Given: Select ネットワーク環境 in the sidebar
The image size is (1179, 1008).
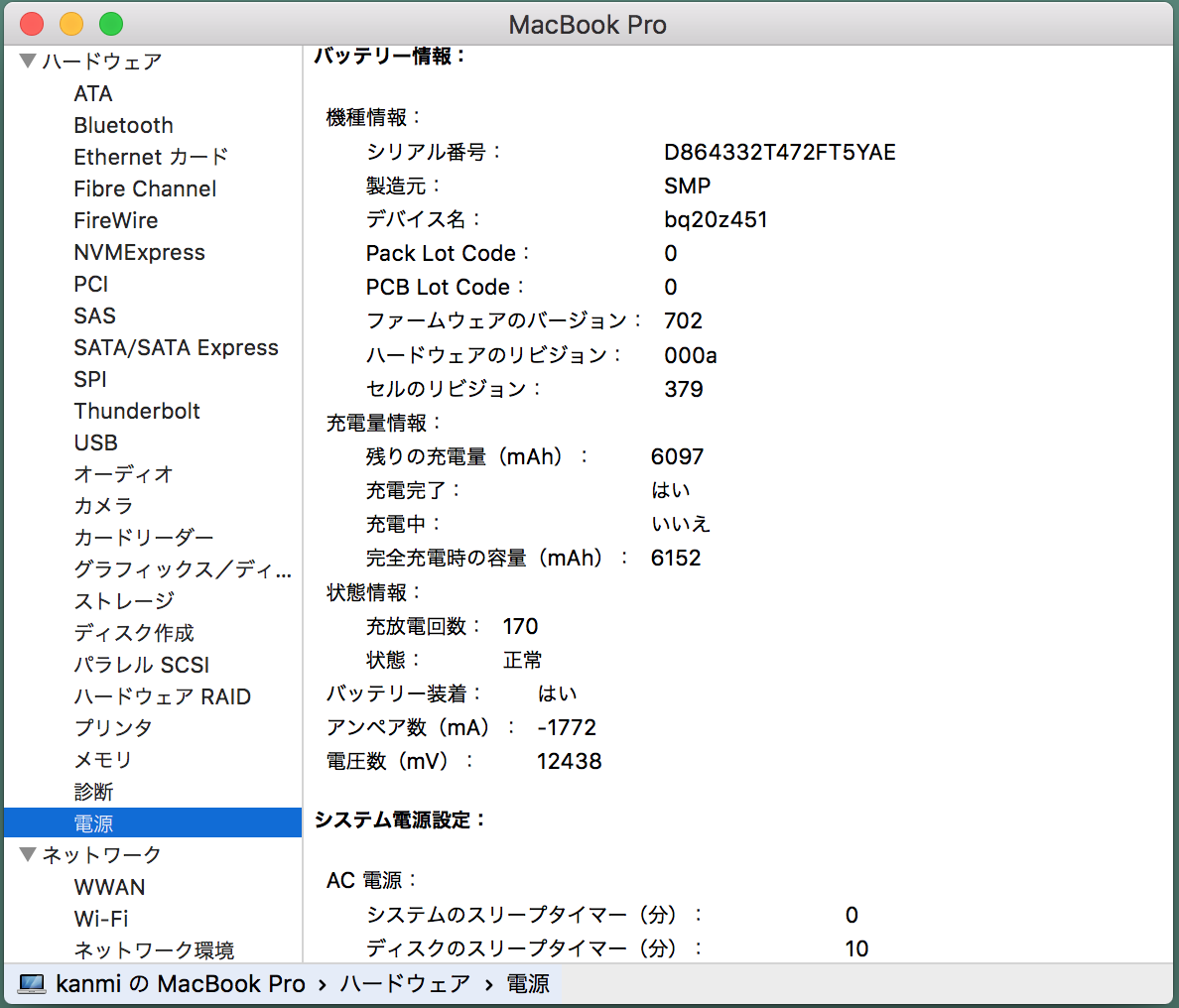Looking at the screenshot, I should coord(154,949).
